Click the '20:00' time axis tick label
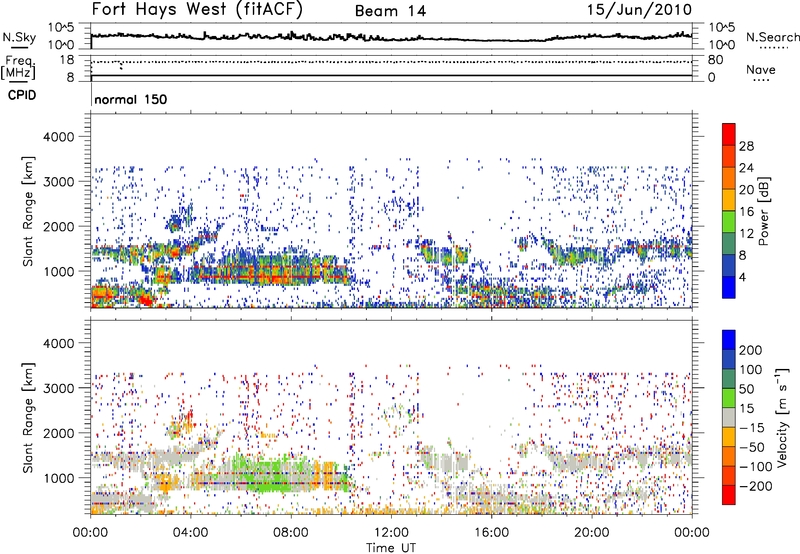This screenshot has width=800, height=554. (592, 533)
